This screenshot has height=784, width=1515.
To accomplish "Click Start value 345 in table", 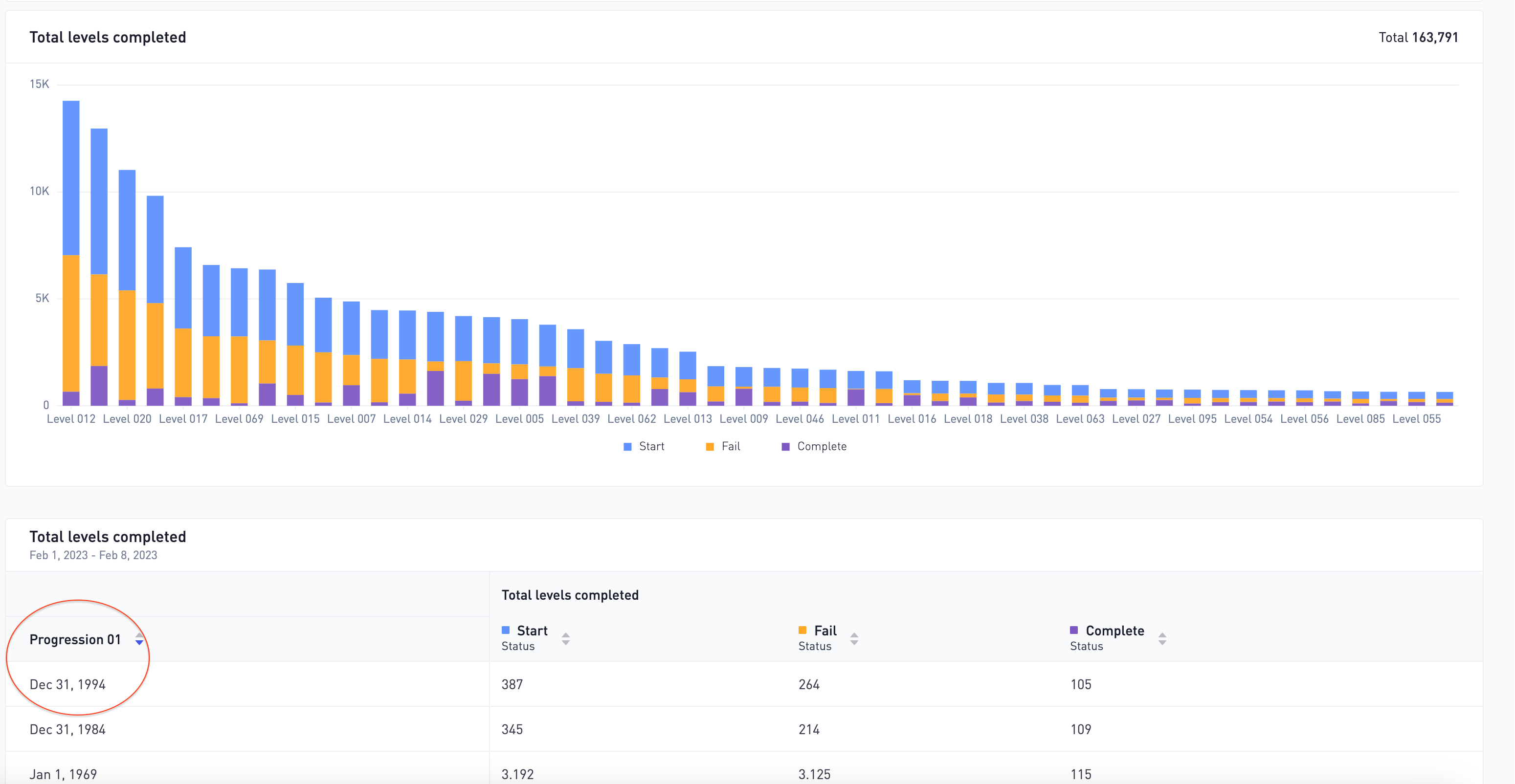I will point(512,729).
